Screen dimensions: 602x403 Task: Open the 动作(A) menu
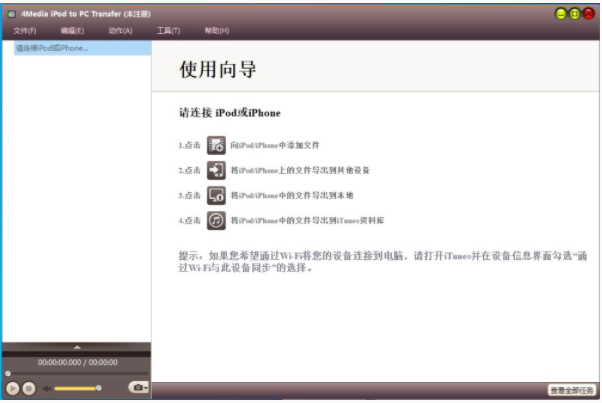[121, 31]
